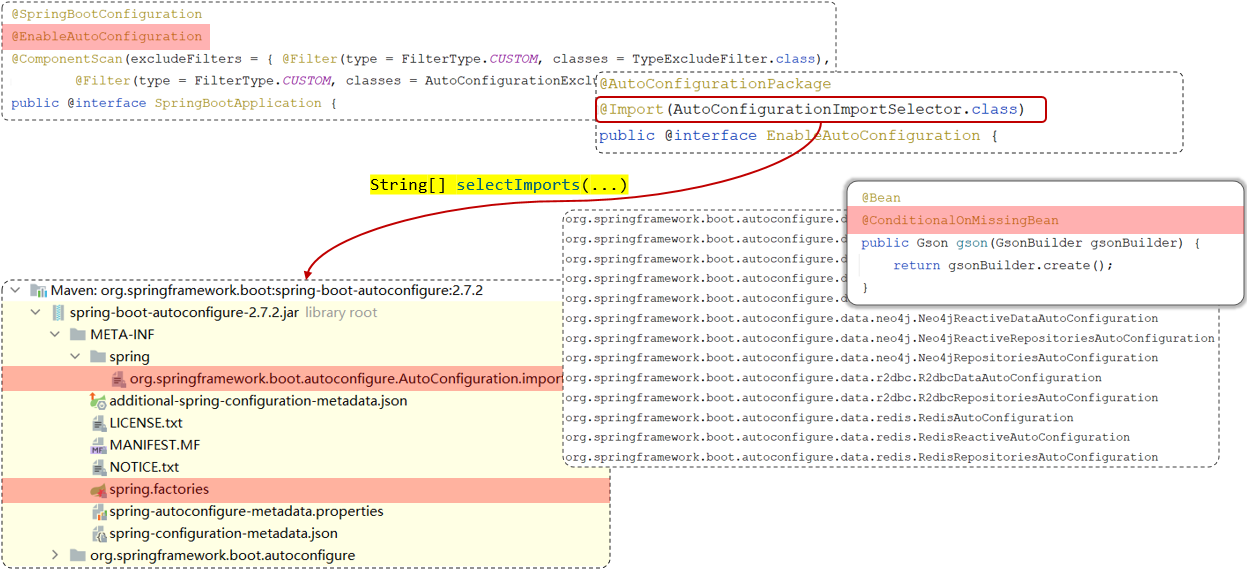
Task: Click the Maven library icon in tree
Action: tap(39, 291)
